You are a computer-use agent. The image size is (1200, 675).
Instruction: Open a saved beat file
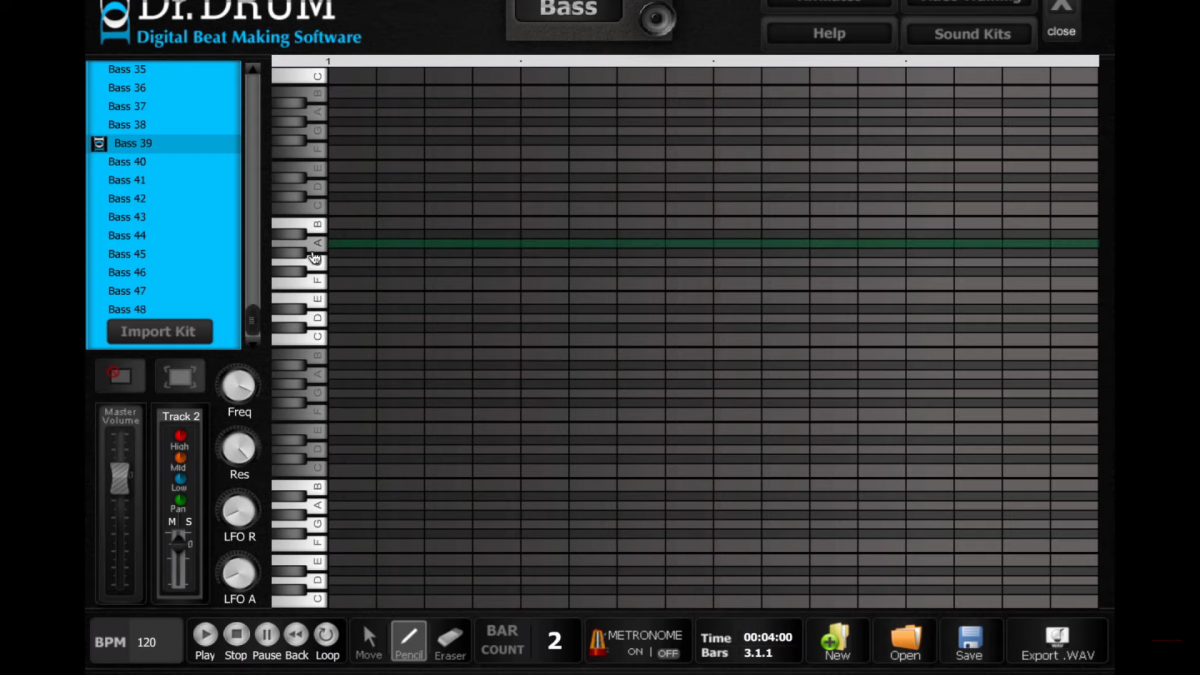click(903, 641)
